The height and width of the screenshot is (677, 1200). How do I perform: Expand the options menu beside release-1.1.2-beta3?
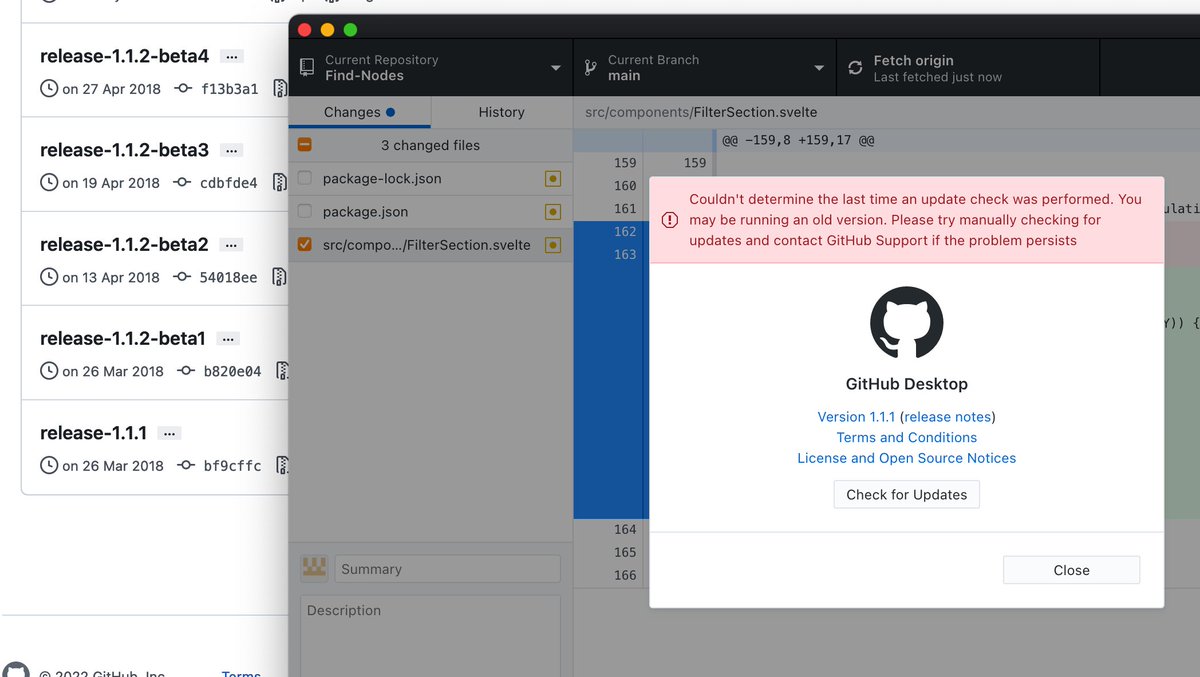click(230, 150)
